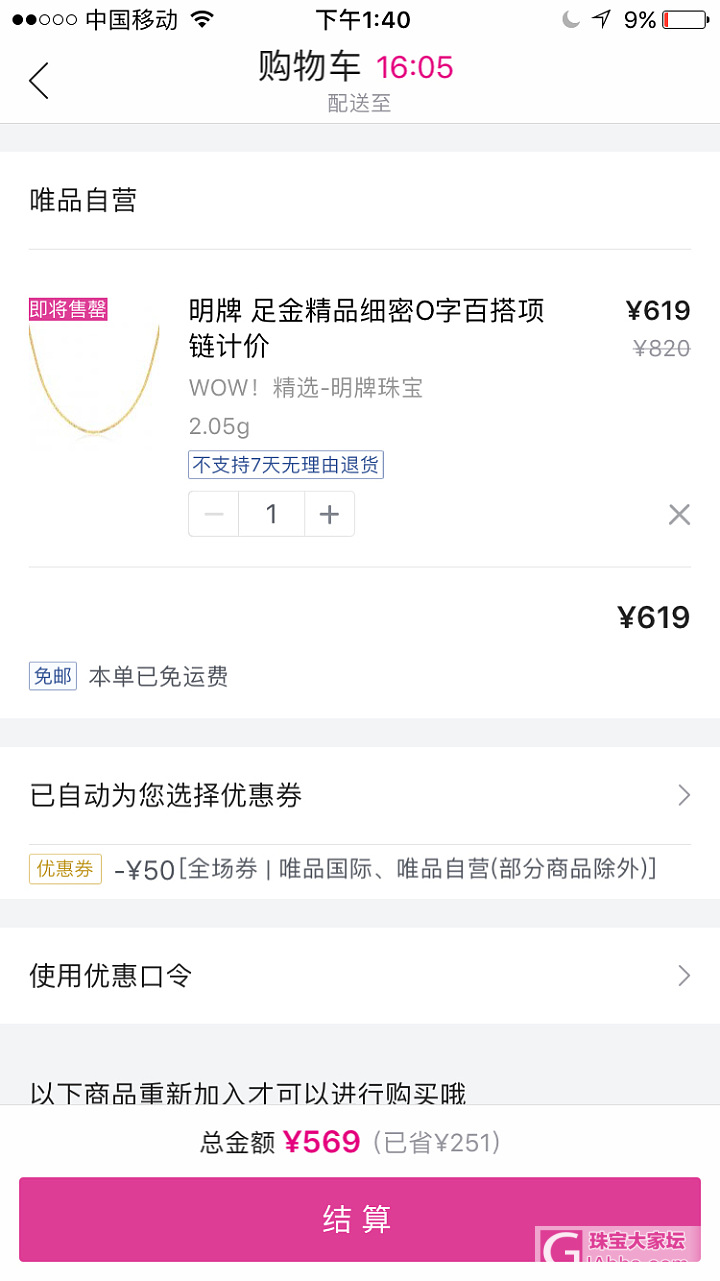This screenshot has width=720, height=1281.
Task: Remove the necklace item with X icon
Action: (679, 515)
